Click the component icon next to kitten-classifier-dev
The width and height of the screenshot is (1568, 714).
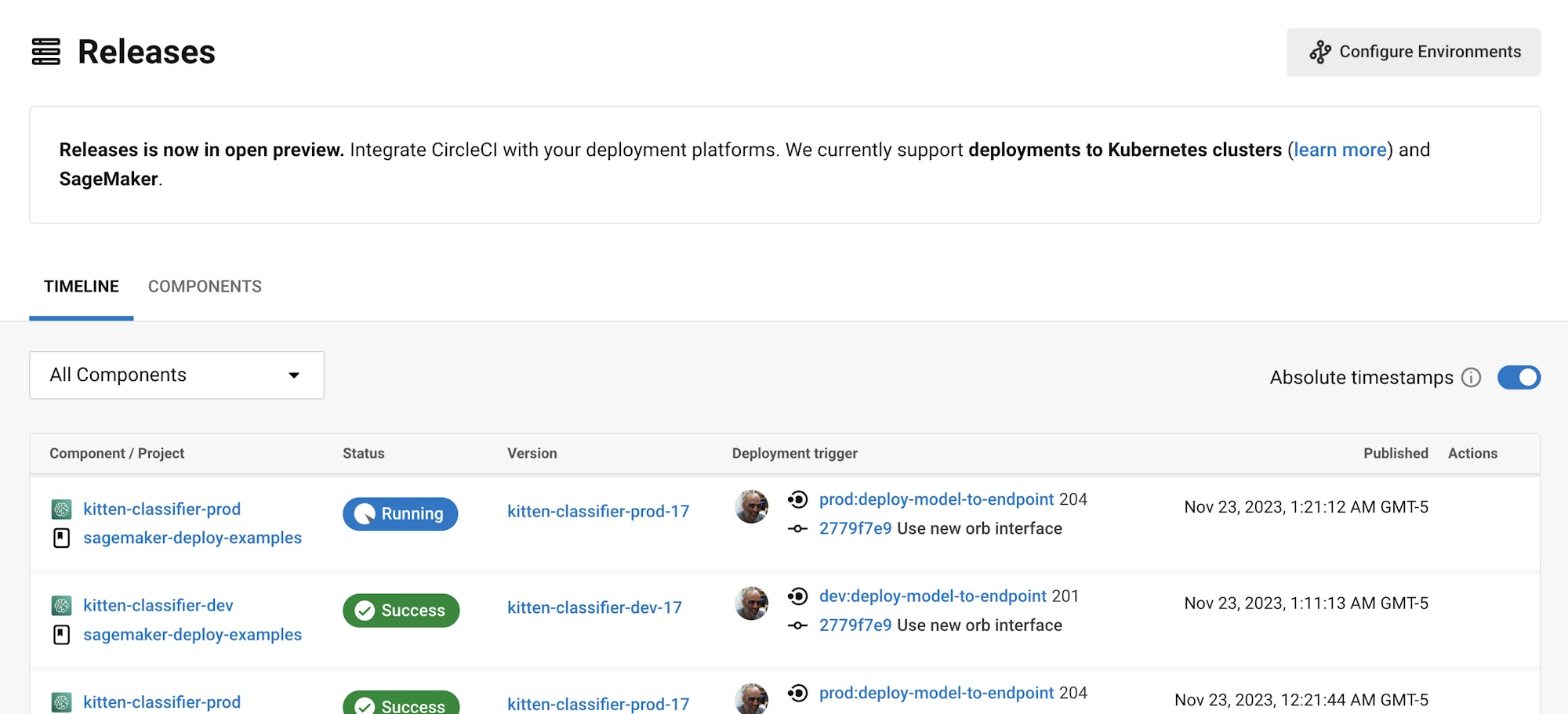coord(62,606)
